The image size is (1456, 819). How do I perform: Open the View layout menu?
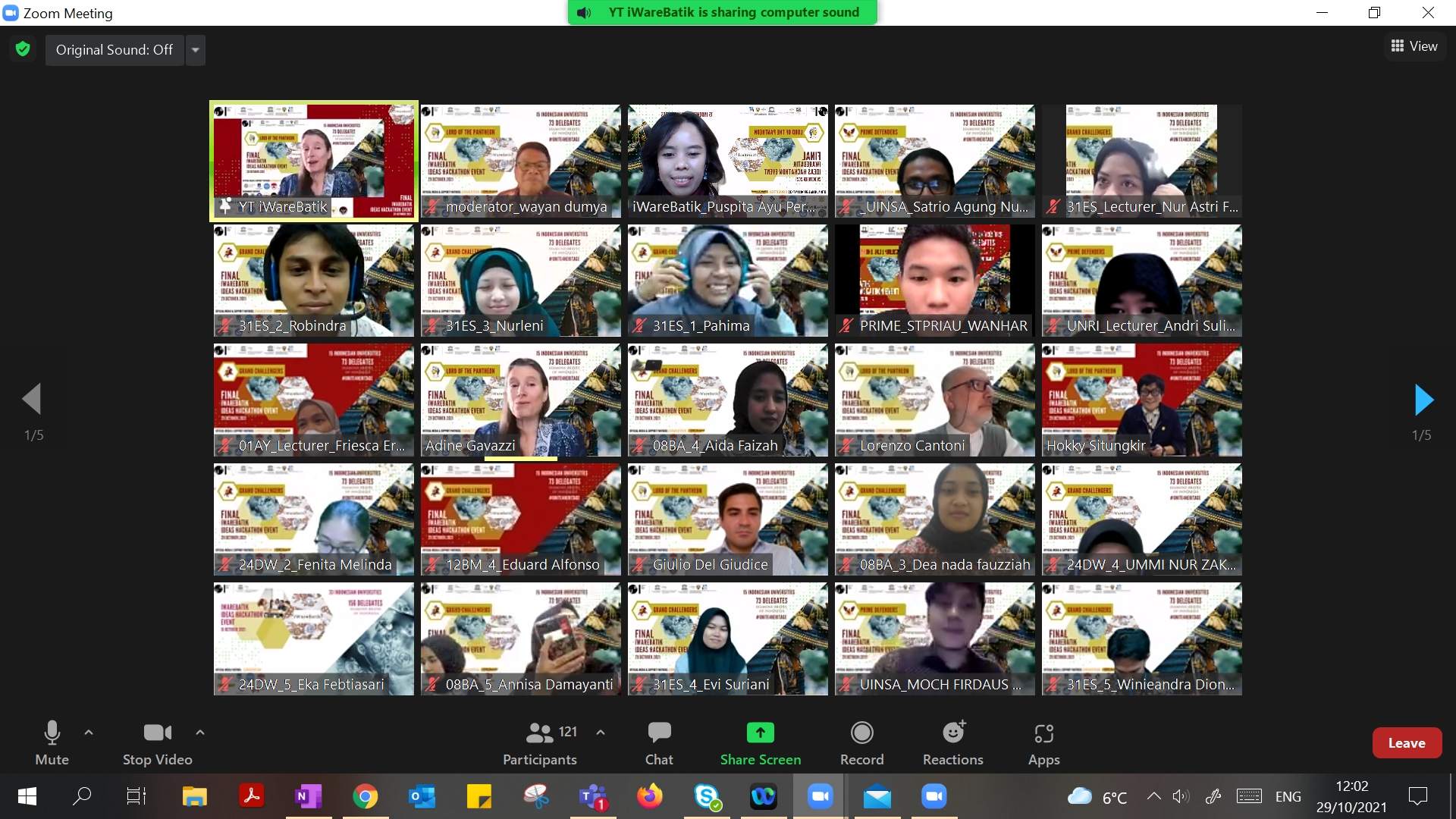tap(1414, 46)
